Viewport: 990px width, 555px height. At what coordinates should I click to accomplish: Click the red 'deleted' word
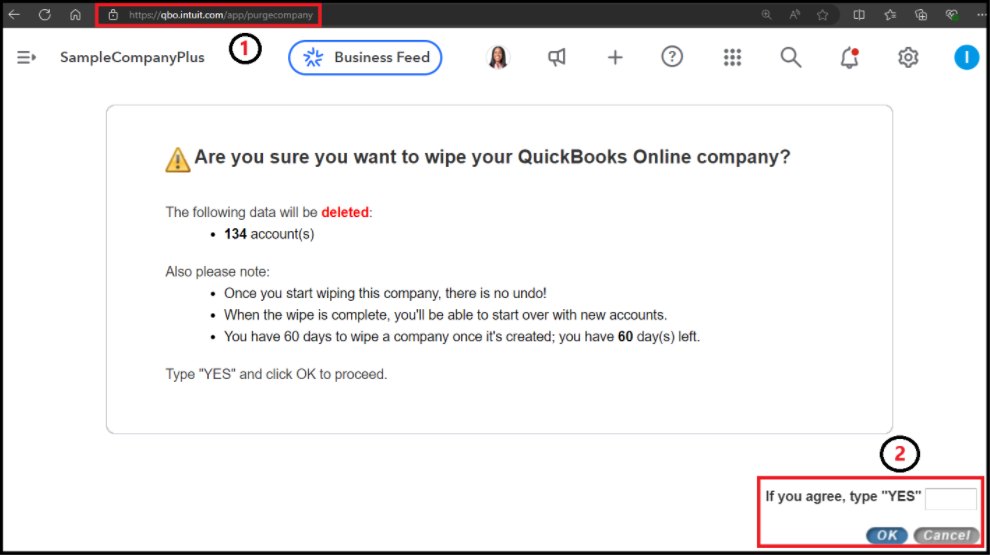pyautogui.click(x=345, y=212)
